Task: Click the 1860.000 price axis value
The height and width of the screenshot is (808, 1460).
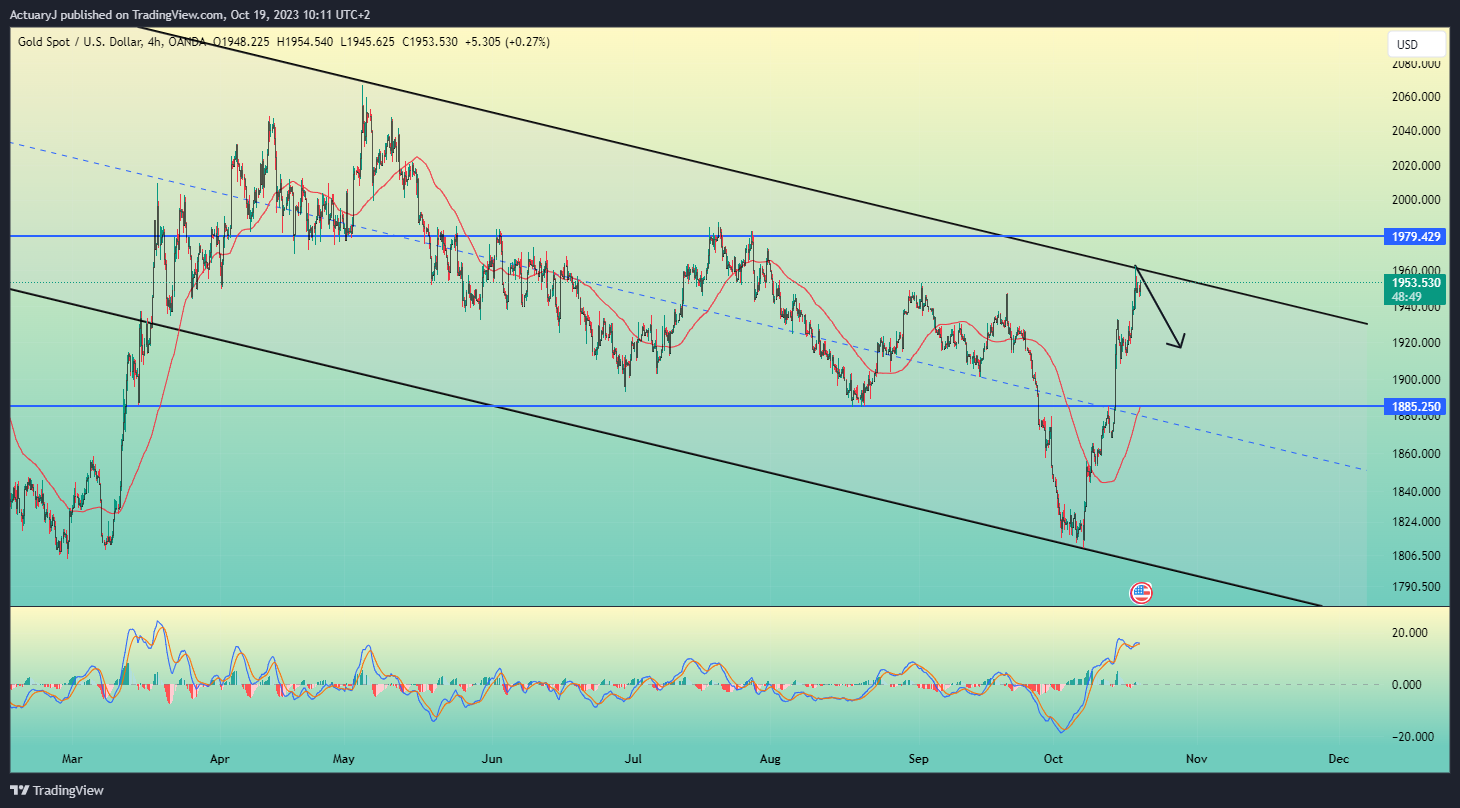Action: click(x=1416, y=454)
